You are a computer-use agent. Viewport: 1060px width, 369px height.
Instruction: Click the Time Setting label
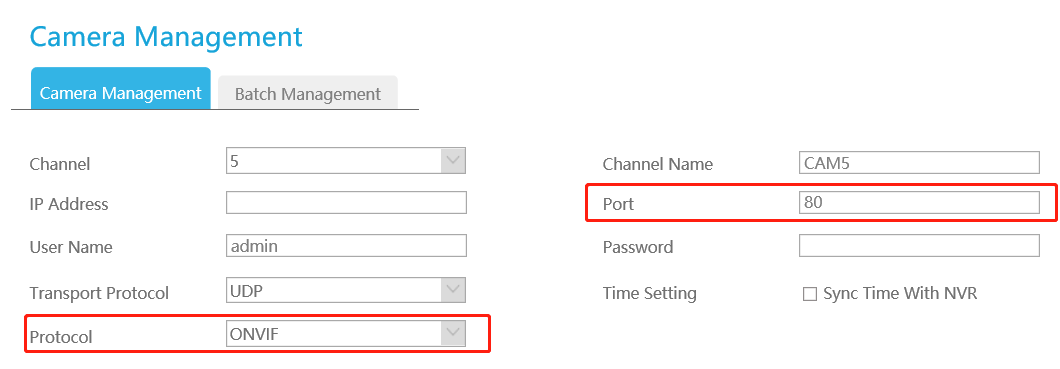click(x=650, y=294)
